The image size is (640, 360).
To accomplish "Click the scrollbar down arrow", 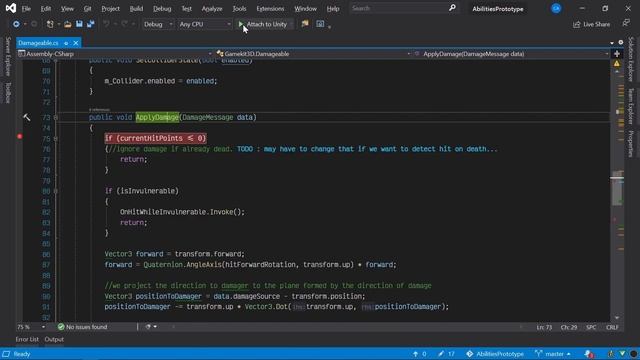I will [x=617, y=318].
